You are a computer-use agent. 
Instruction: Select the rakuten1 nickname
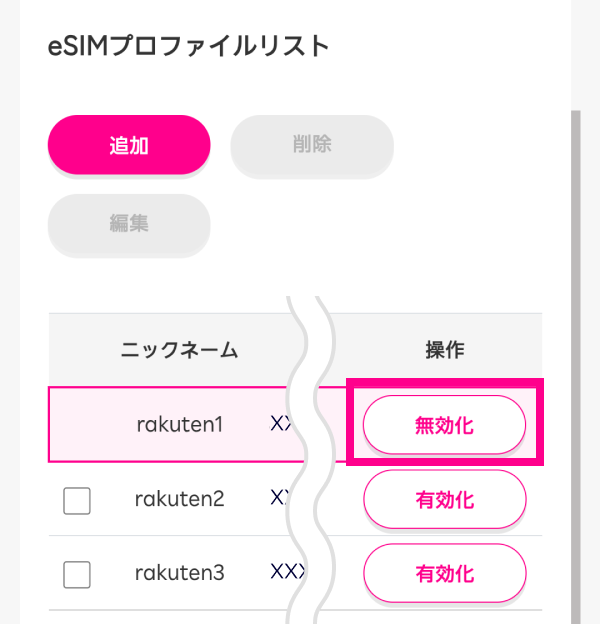[180, 424]
